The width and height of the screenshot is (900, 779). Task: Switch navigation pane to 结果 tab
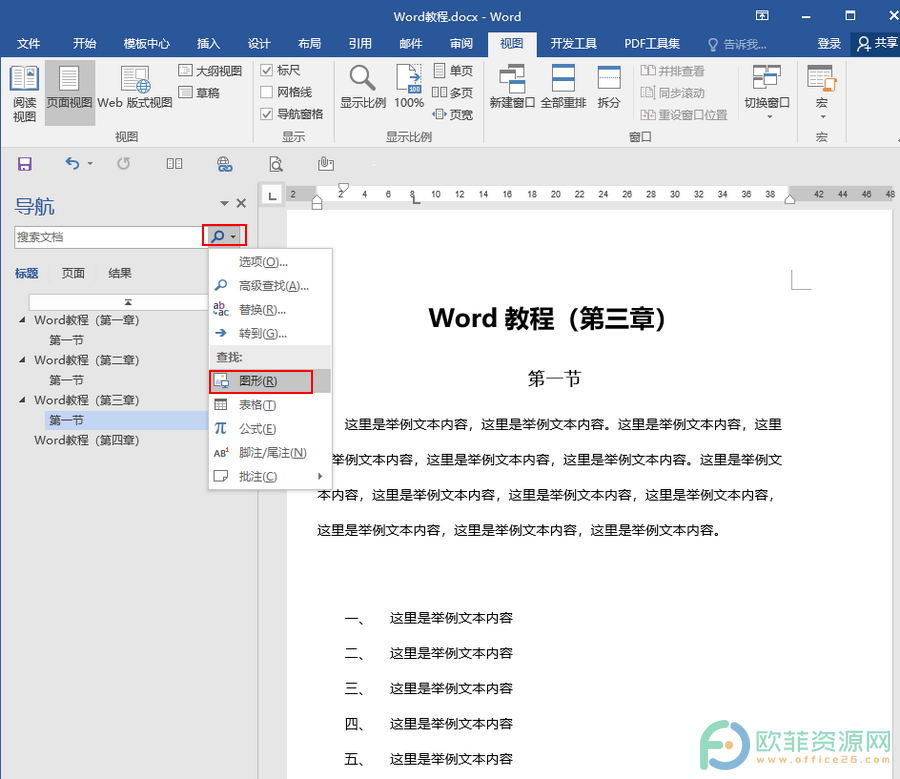point(120,273)
